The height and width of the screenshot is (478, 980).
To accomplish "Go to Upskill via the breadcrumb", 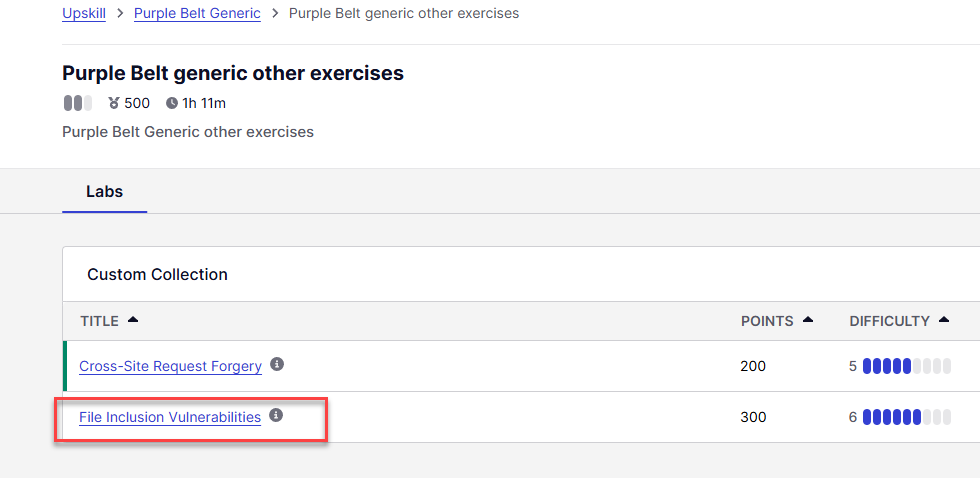I will coord(84,14).
